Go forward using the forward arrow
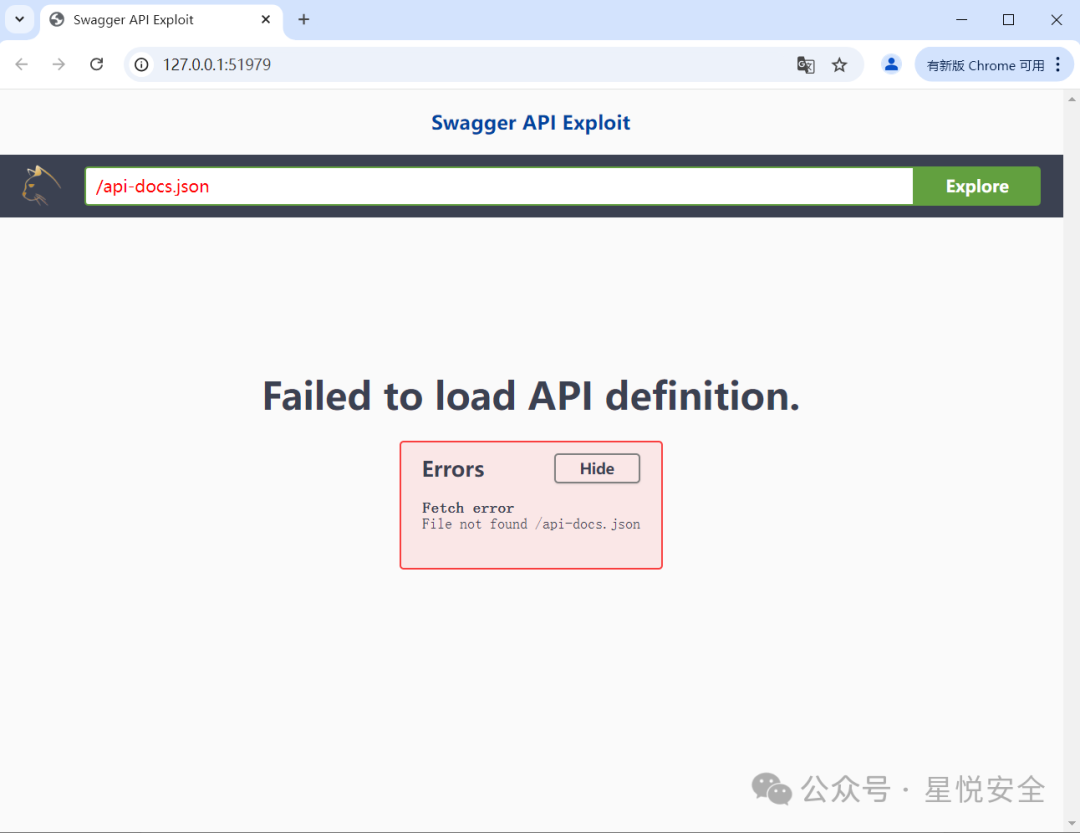This screenshot has width=1080, height=833. [59, 64]
